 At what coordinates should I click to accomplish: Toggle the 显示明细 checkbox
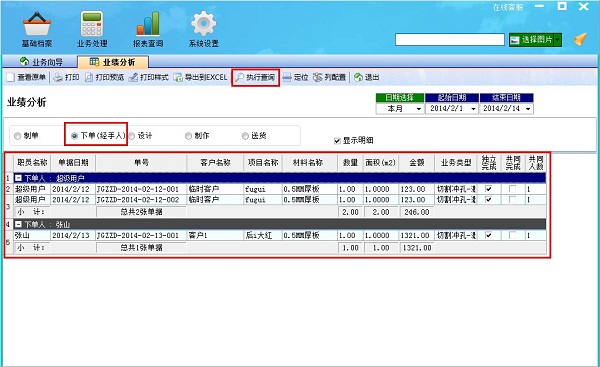pyautogui.click(x=337, y=140)
